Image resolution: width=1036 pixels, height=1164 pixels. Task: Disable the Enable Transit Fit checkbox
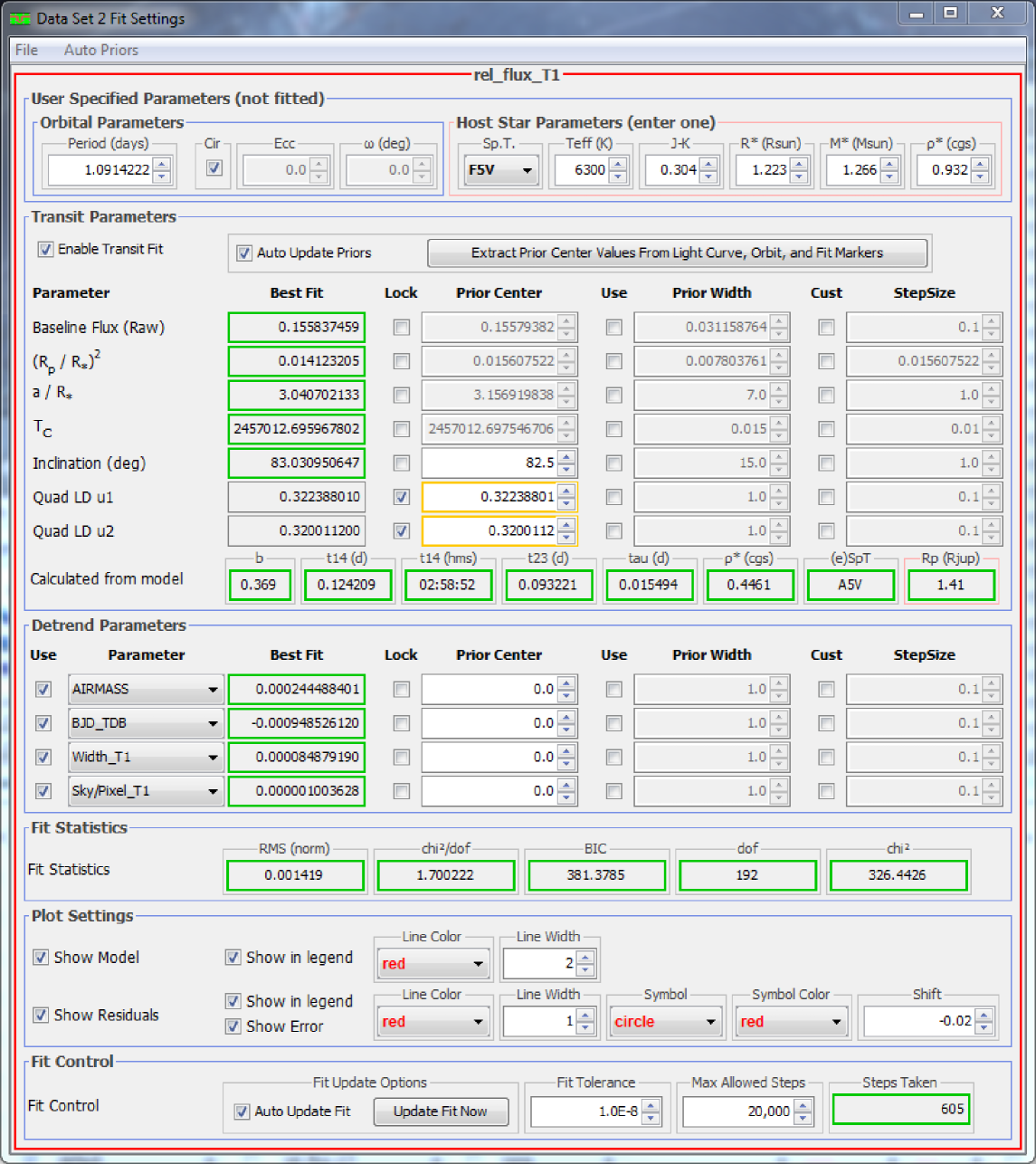(x=45, y=249)
